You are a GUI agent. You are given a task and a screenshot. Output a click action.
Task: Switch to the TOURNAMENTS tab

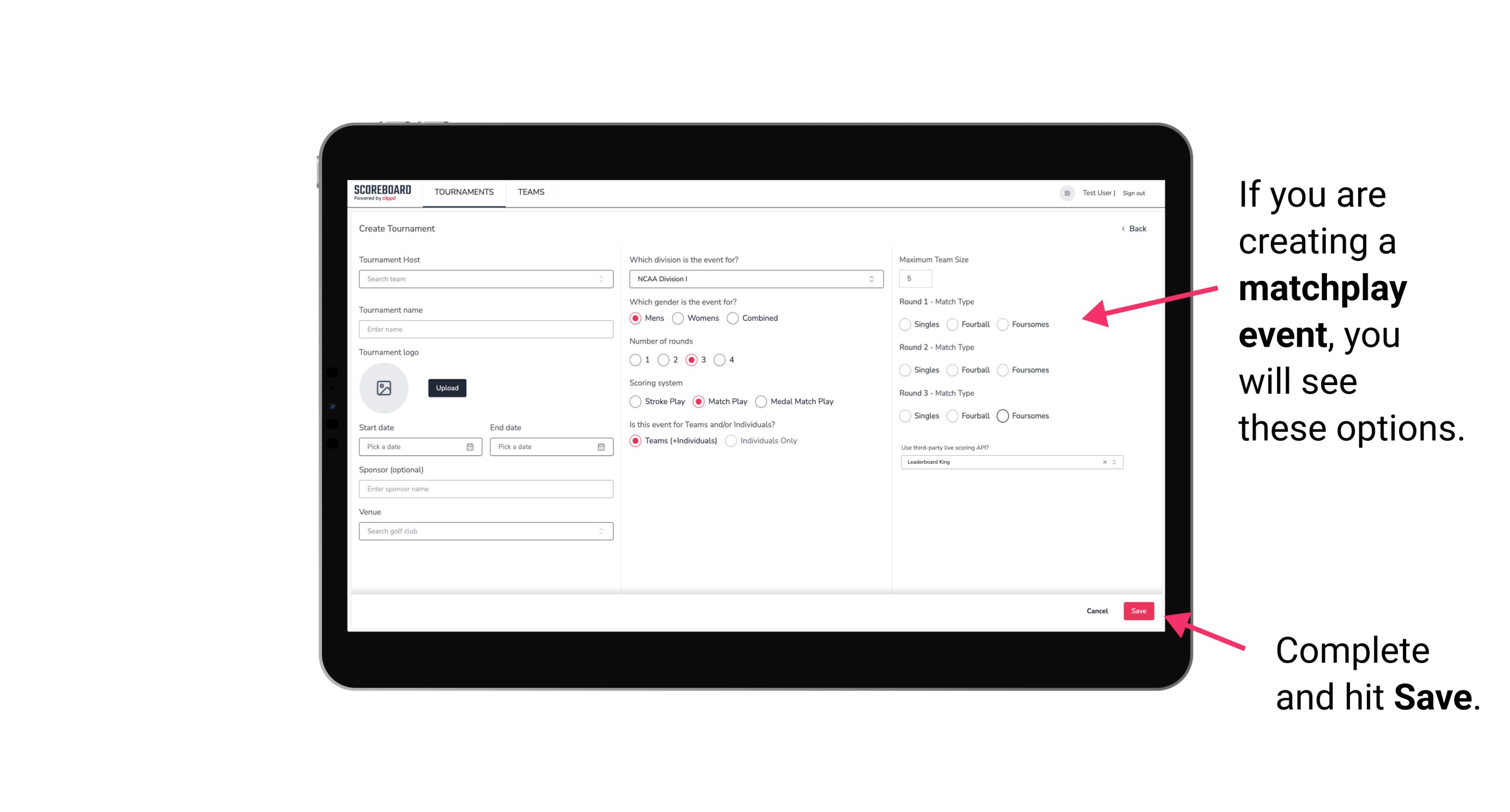(x=463, y=192)
